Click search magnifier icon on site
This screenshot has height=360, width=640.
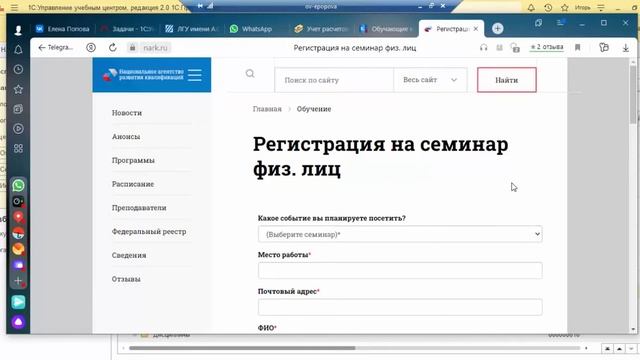coord(250,73)
